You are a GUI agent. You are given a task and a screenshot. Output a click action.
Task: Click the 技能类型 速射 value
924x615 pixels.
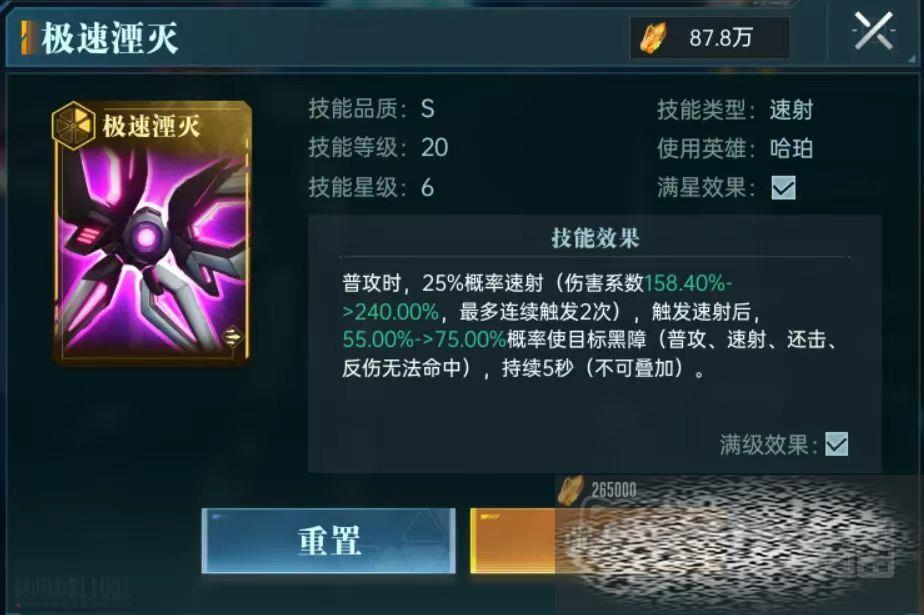click(791, 110)
